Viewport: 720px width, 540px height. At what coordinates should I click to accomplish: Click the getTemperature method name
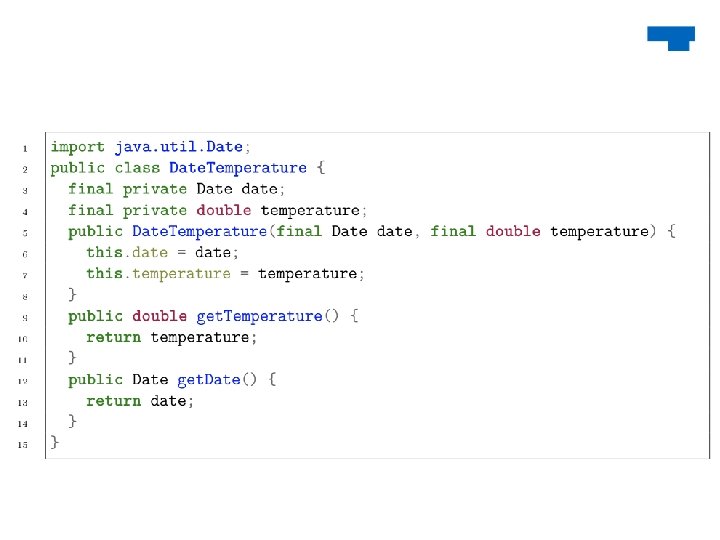click(259, 316)
